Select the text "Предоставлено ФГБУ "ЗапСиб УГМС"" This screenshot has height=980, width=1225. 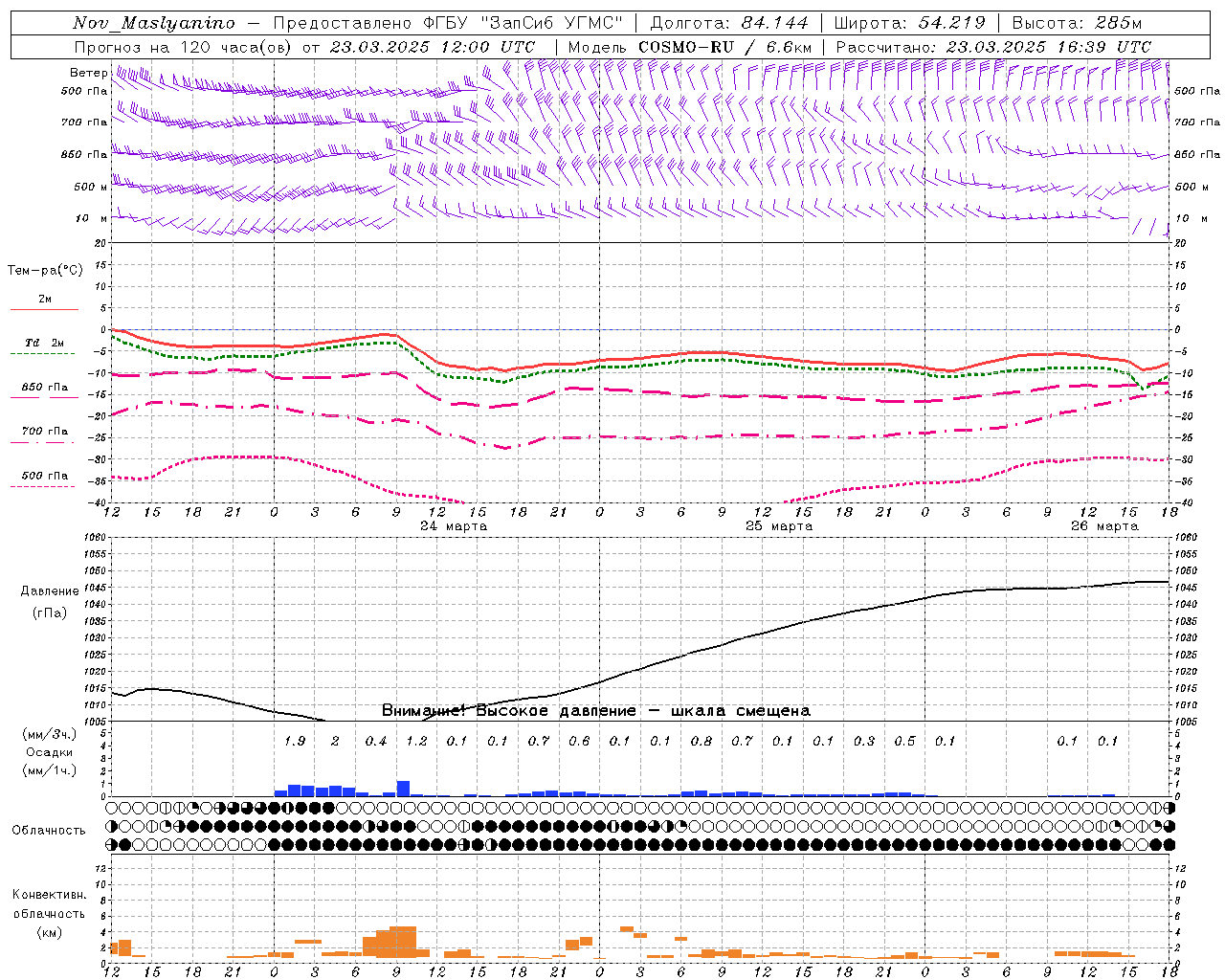pyautogui.click(x=449, y=23)
